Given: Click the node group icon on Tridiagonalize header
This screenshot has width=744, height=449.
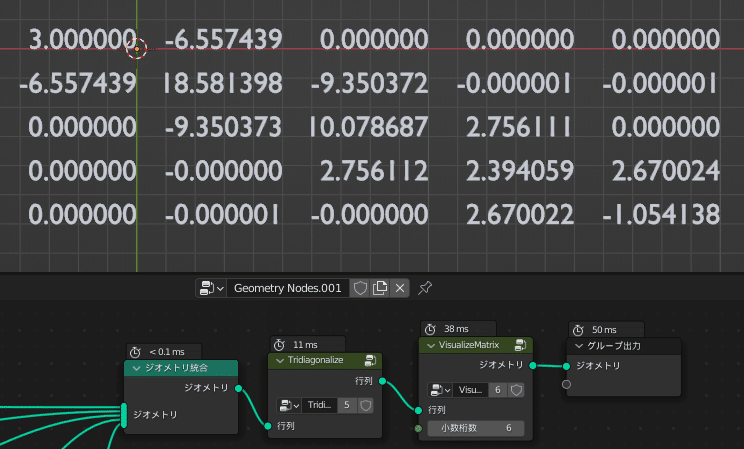Looking at the screenshot, I should click(x=371, y=360).
